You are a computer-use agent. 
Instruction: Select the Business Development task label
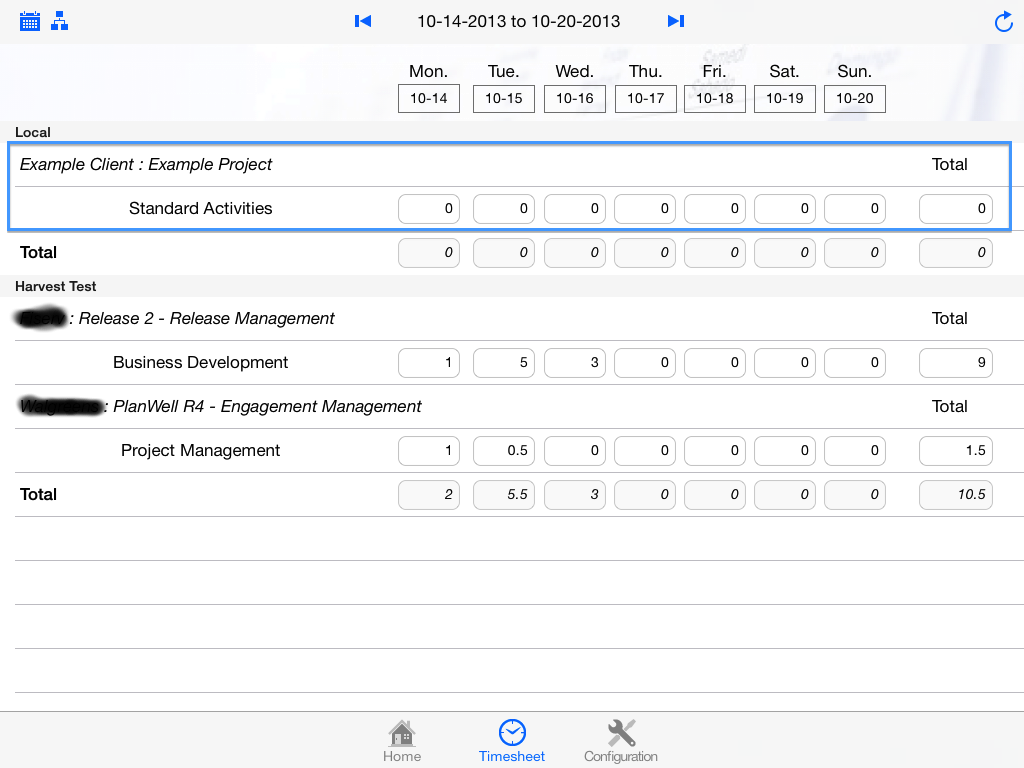pos(200,362)
